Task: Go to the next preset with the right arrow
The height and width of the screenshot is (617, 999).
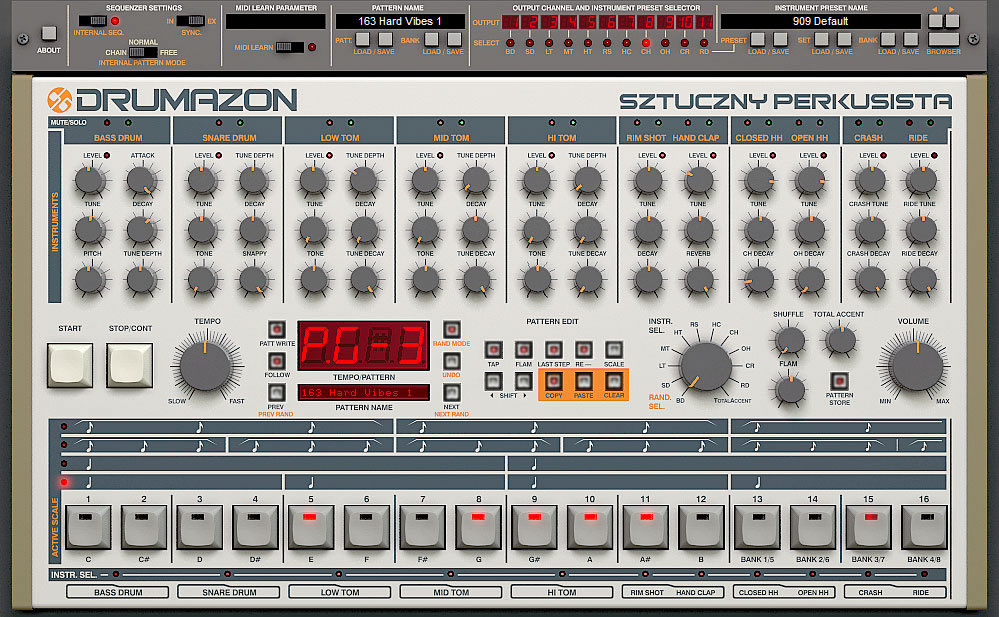Action: 952,20
